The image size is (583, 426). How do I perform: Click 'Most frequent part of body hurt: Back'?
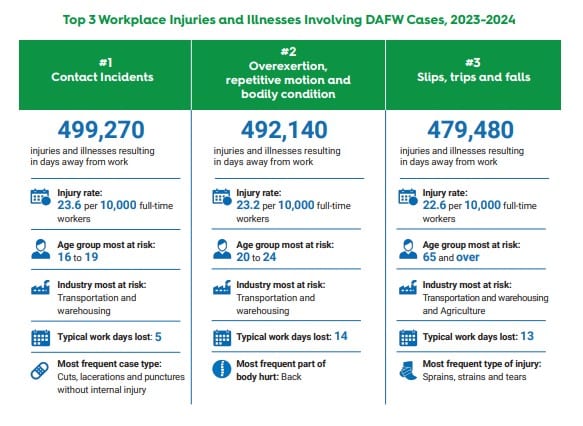click(x=281, y=370)
